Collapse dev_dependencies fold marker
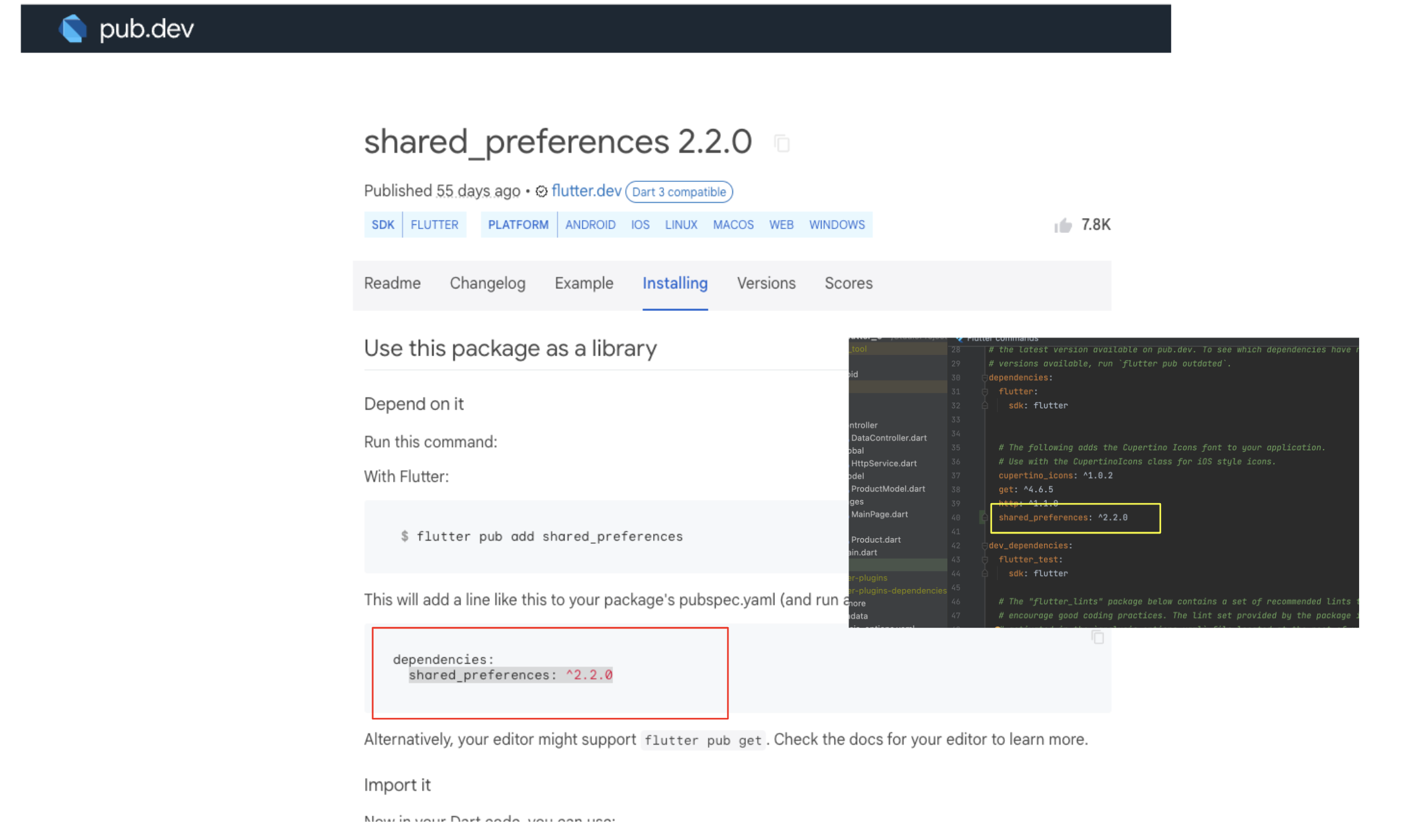Image resolution: width=1421 pixels, height=840 pixels. 984,546
